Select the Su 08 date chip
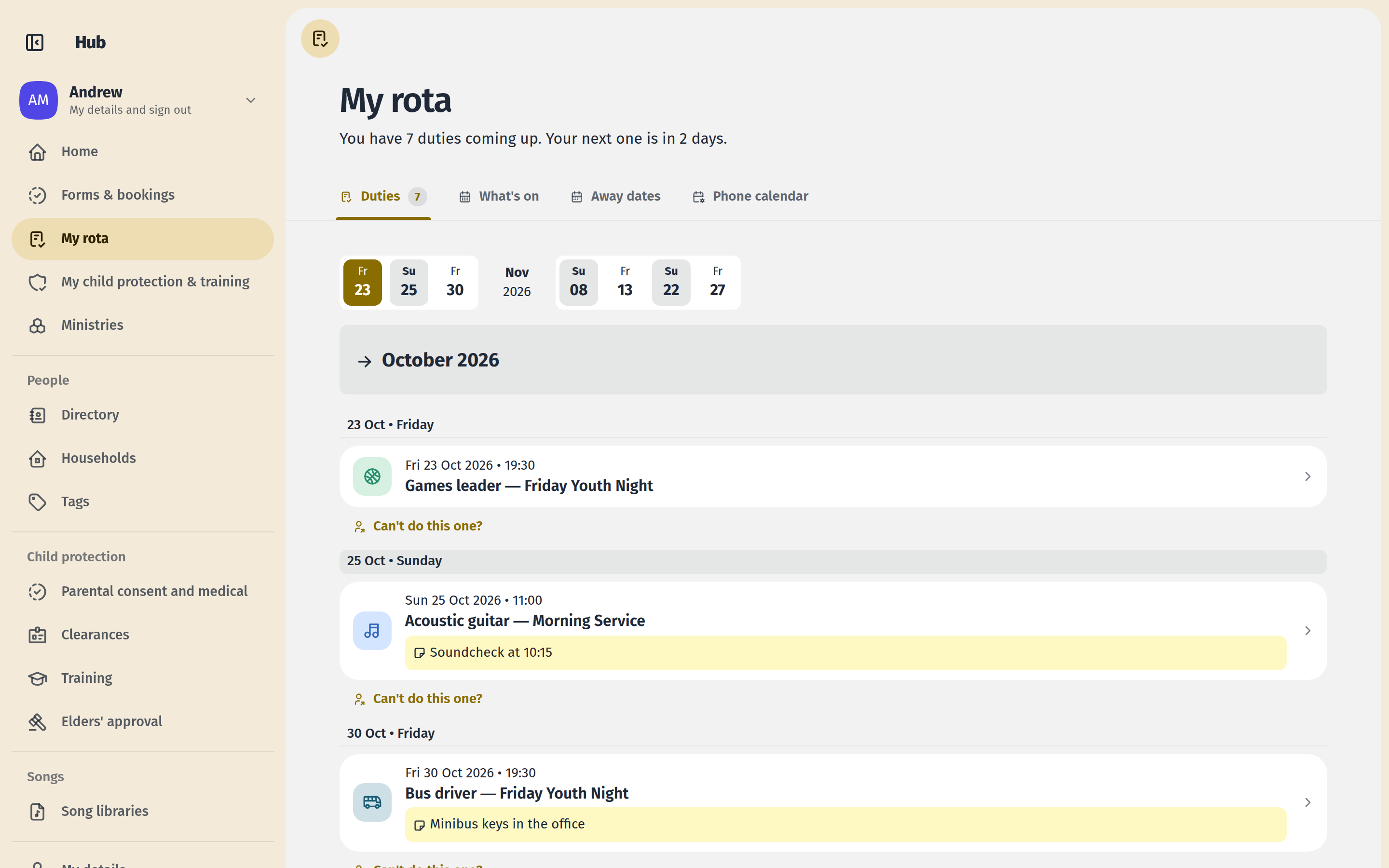Screen dimensions: 1389x868 tap(579, 283)
